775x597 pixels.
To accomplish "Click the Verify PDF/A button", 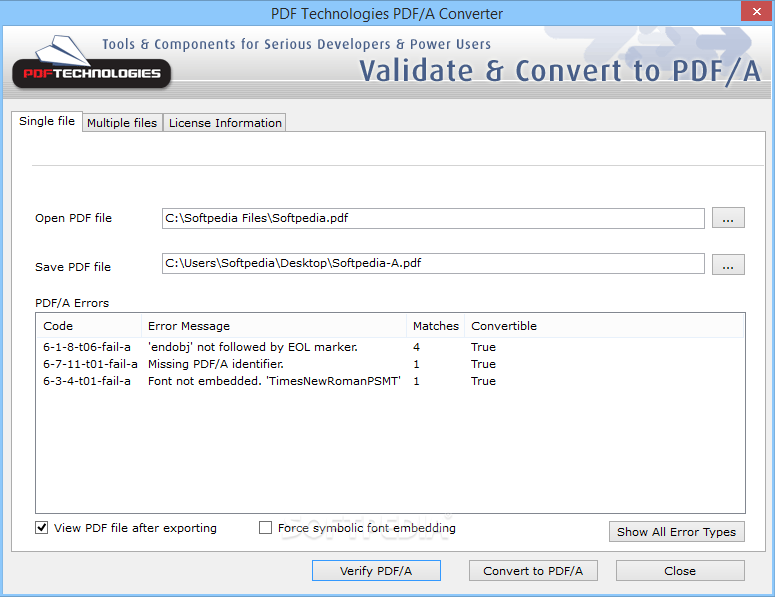I will (x=376, y=571).
